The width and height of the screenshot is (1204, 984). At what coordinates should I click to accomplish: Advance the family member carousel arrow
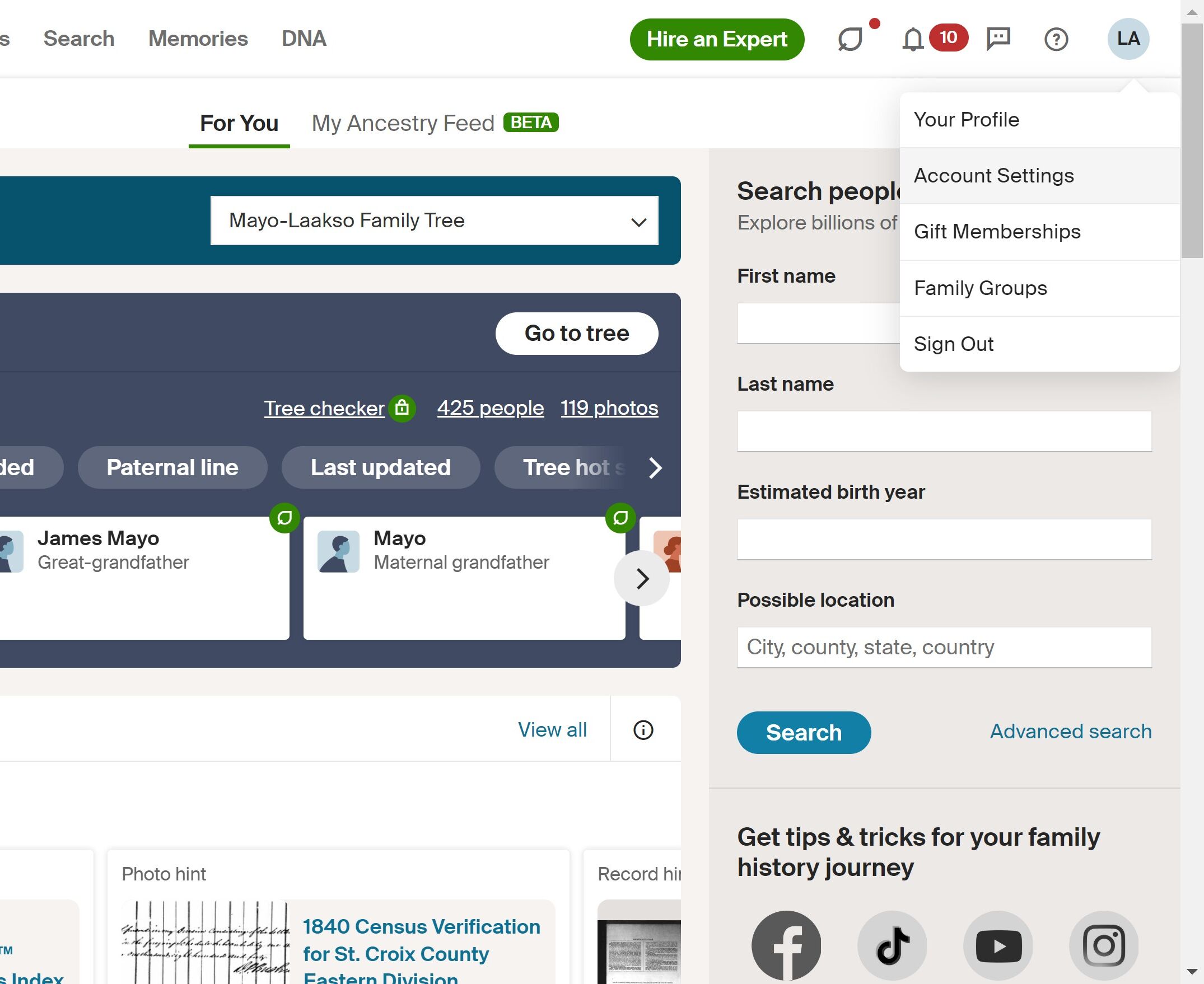point(642,579)
